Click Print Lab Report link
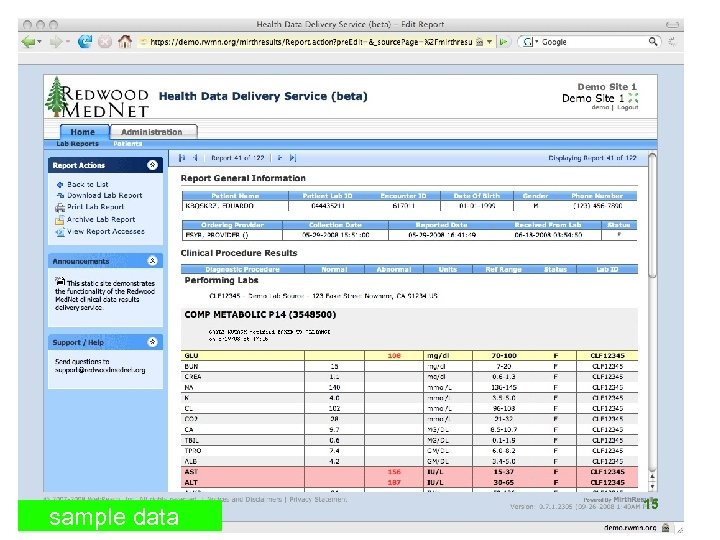 (96, 207)
